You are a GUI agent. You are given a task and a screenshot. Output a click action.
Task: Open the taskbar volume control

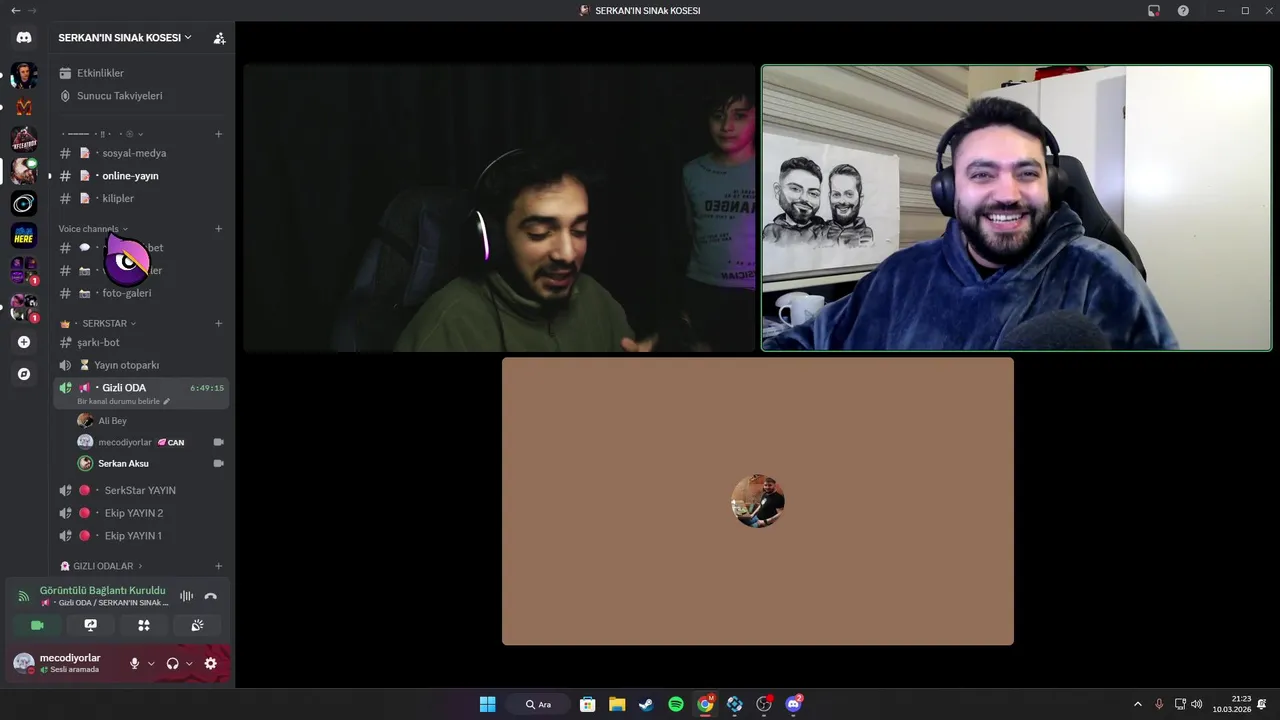pyautogui.click(x=1197, y=704)
